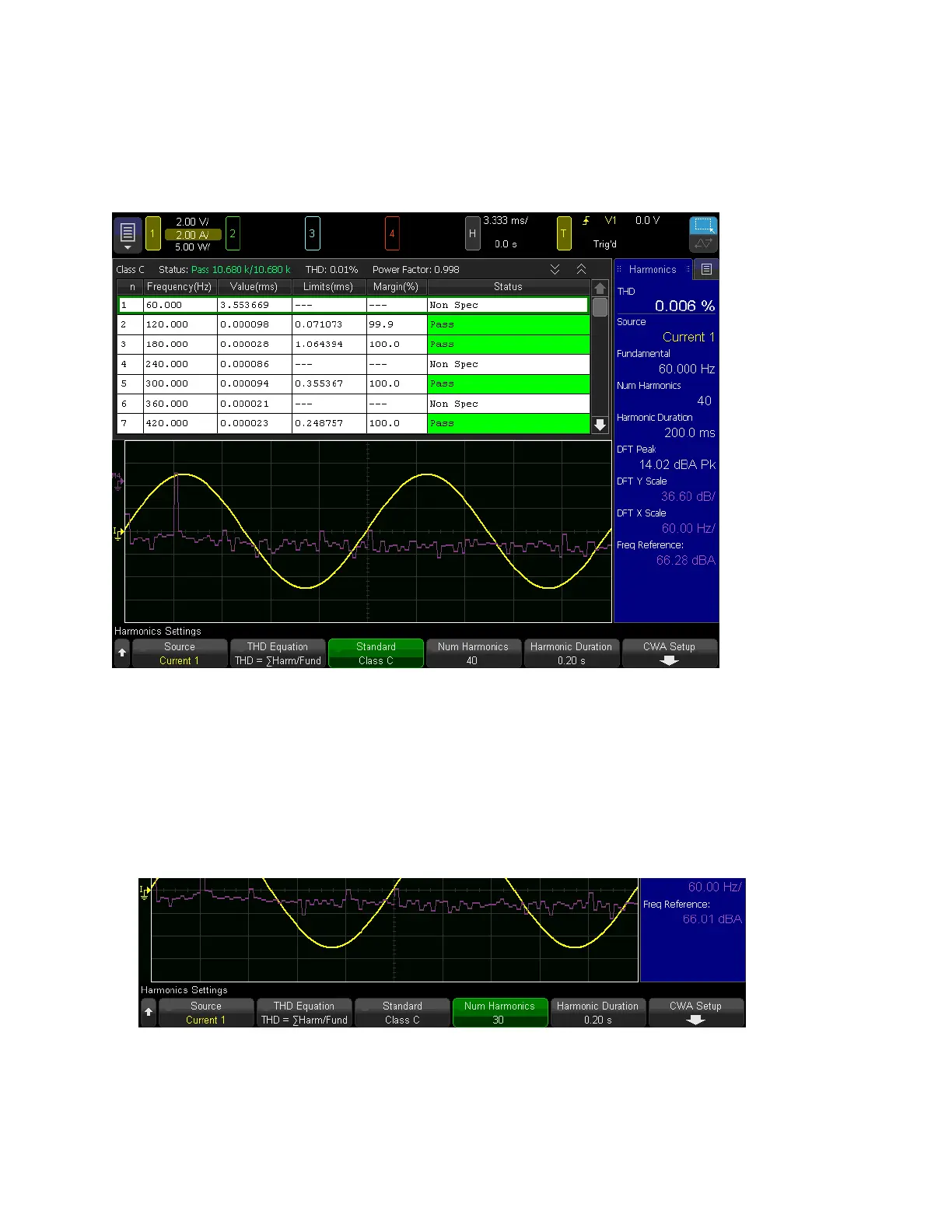952x1232 pixels.
Task: Turn on channel 3
Action: 312,233
